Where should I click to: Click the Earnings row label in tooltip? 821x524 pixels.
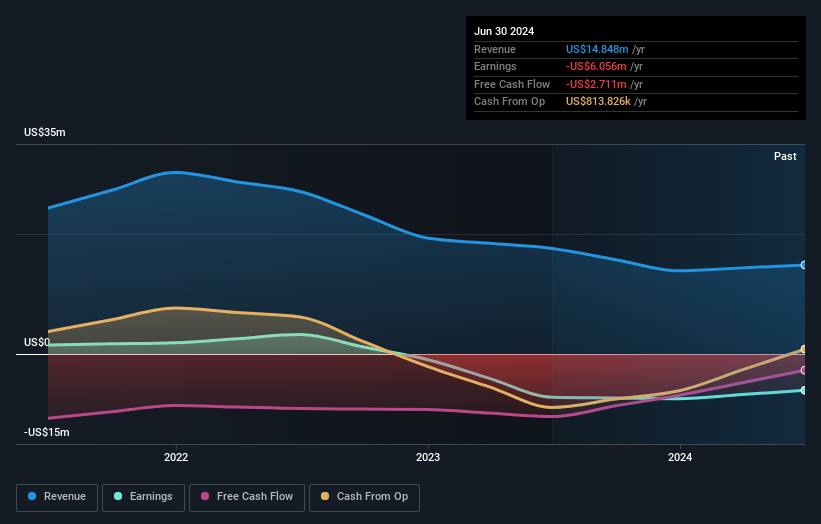495,66
